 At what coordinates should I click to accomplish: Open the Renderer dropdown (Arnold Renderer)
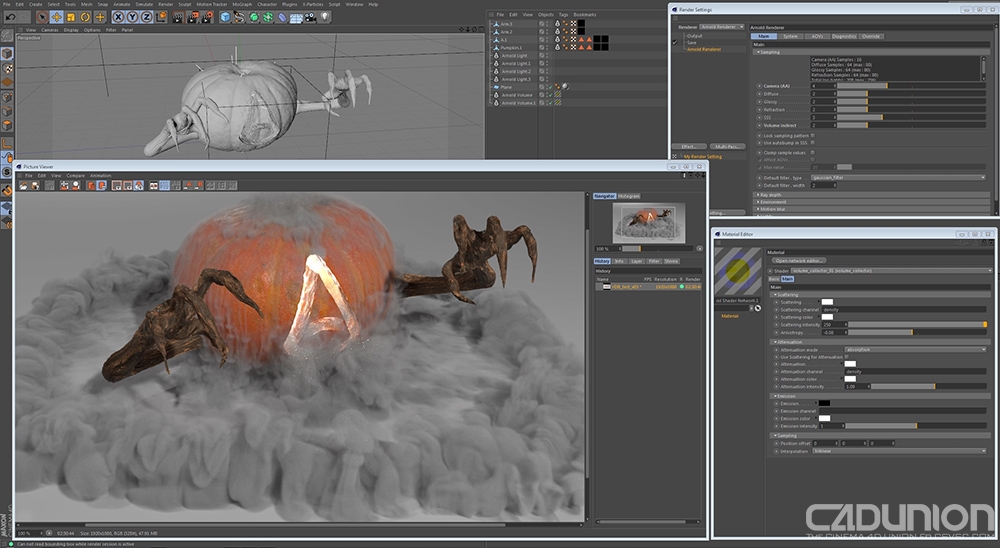point(722,27)
